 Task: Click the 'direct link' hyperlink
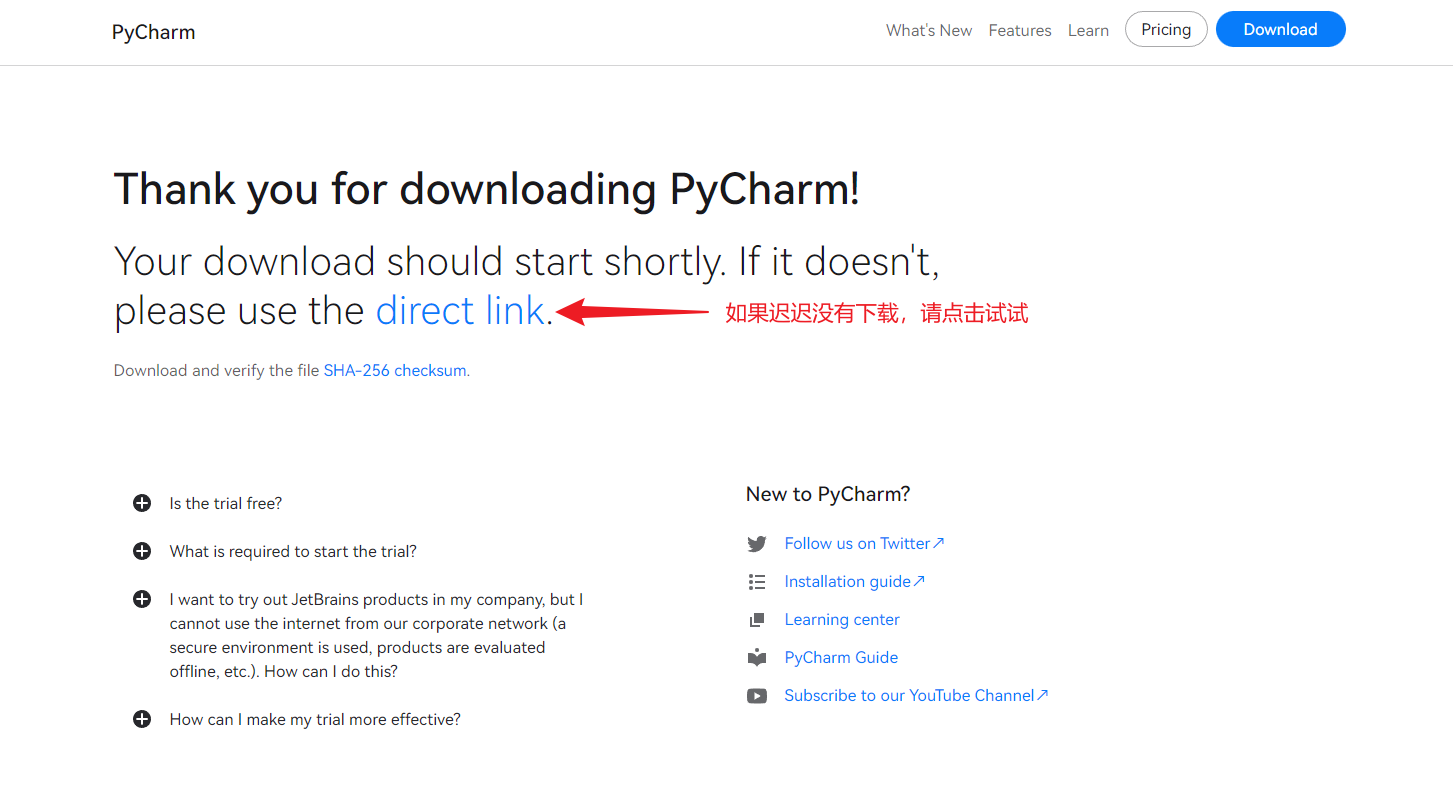pyautogui.click(x=460, y=311)
